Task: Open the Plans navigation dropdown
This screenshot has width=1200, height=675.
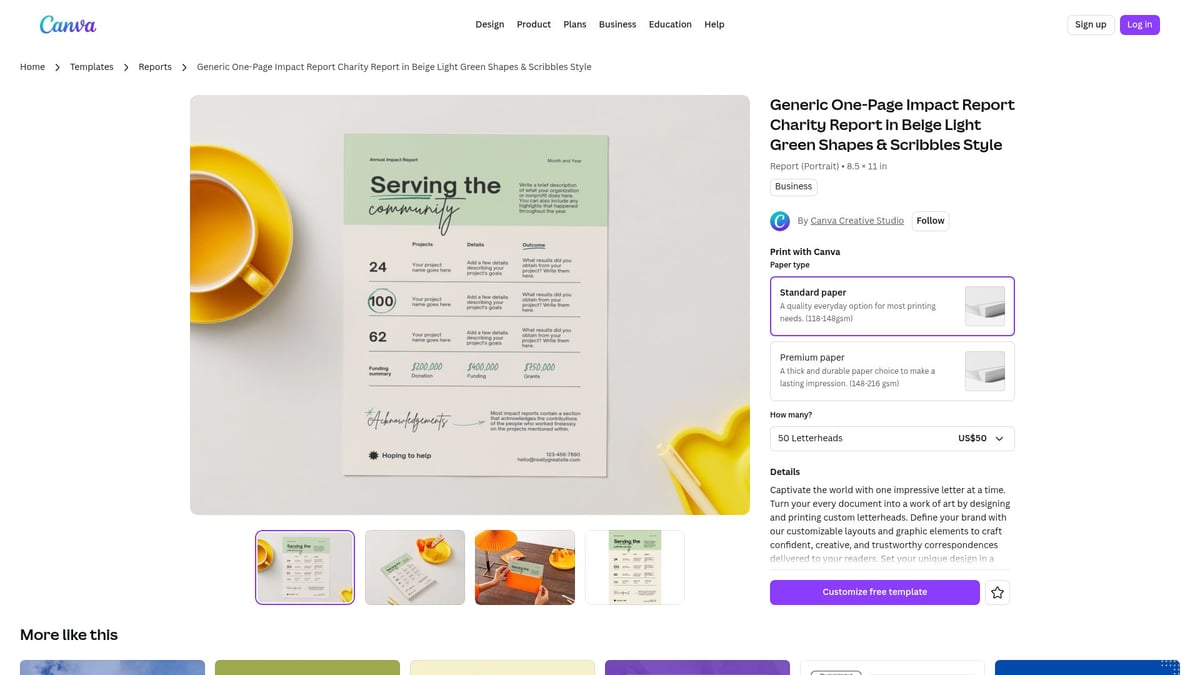Action: (574, 24)
